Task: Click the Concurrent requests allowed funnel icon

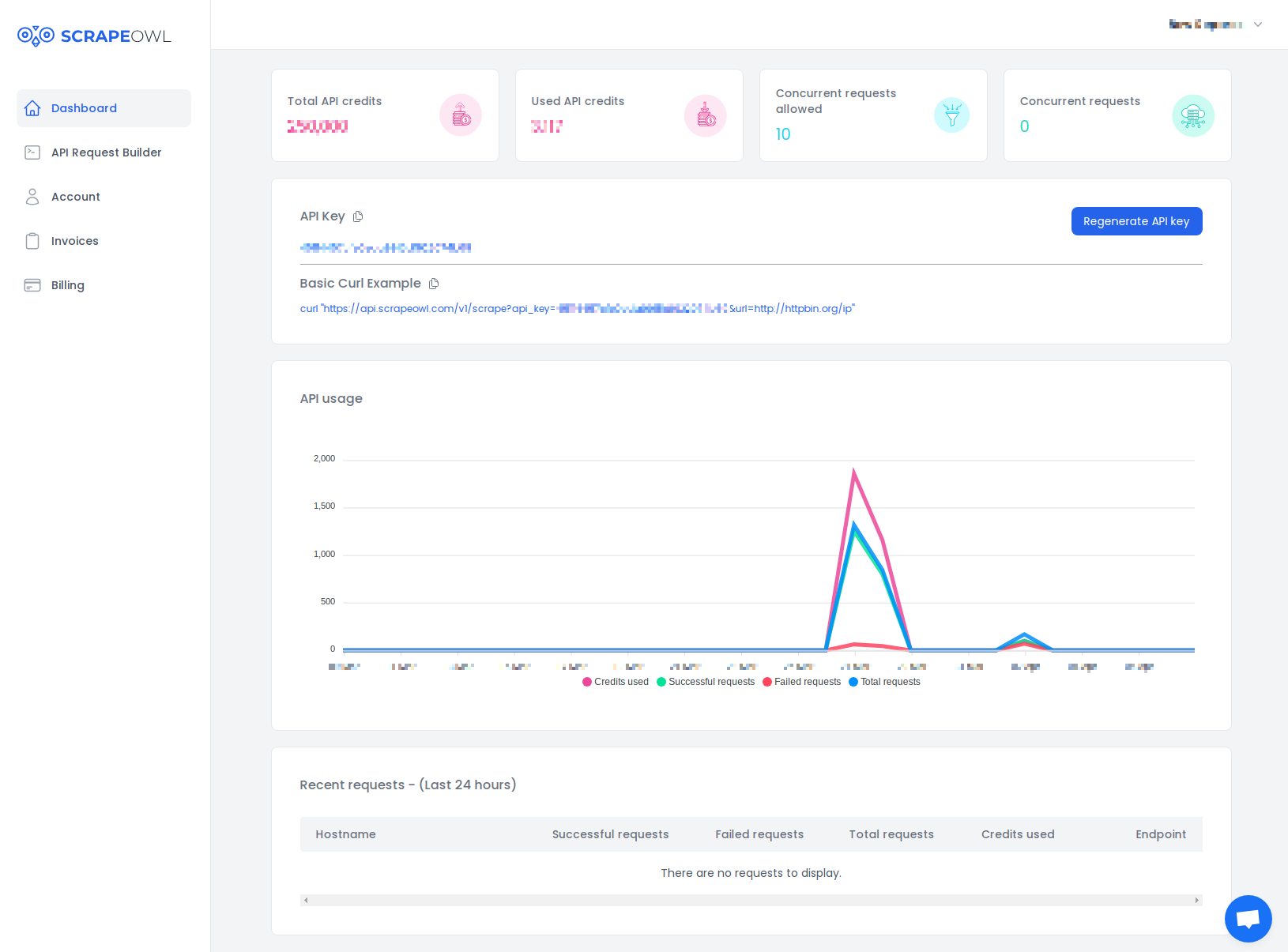Action: (952, 115)
